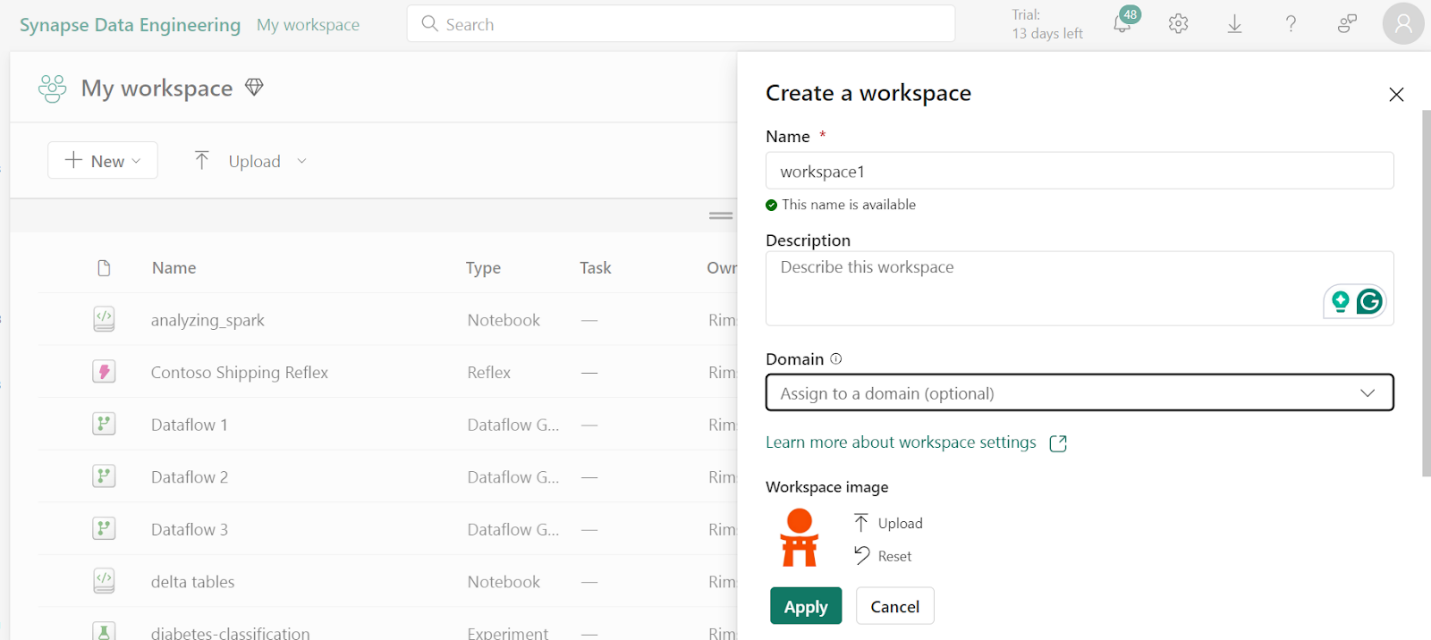The image size is (1431, 640).
Task: Click the workspace name input field
Action: pos(1079,170)
